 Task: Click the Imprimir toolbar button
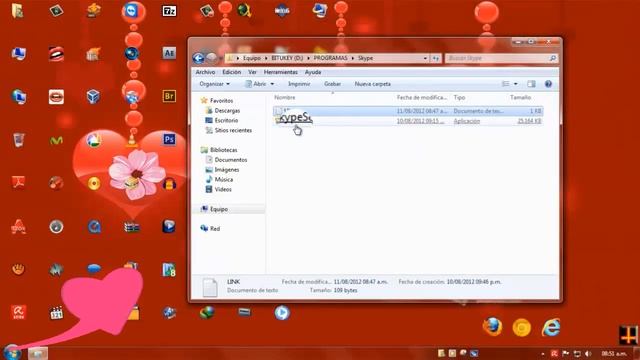click(x=299, y=84)
